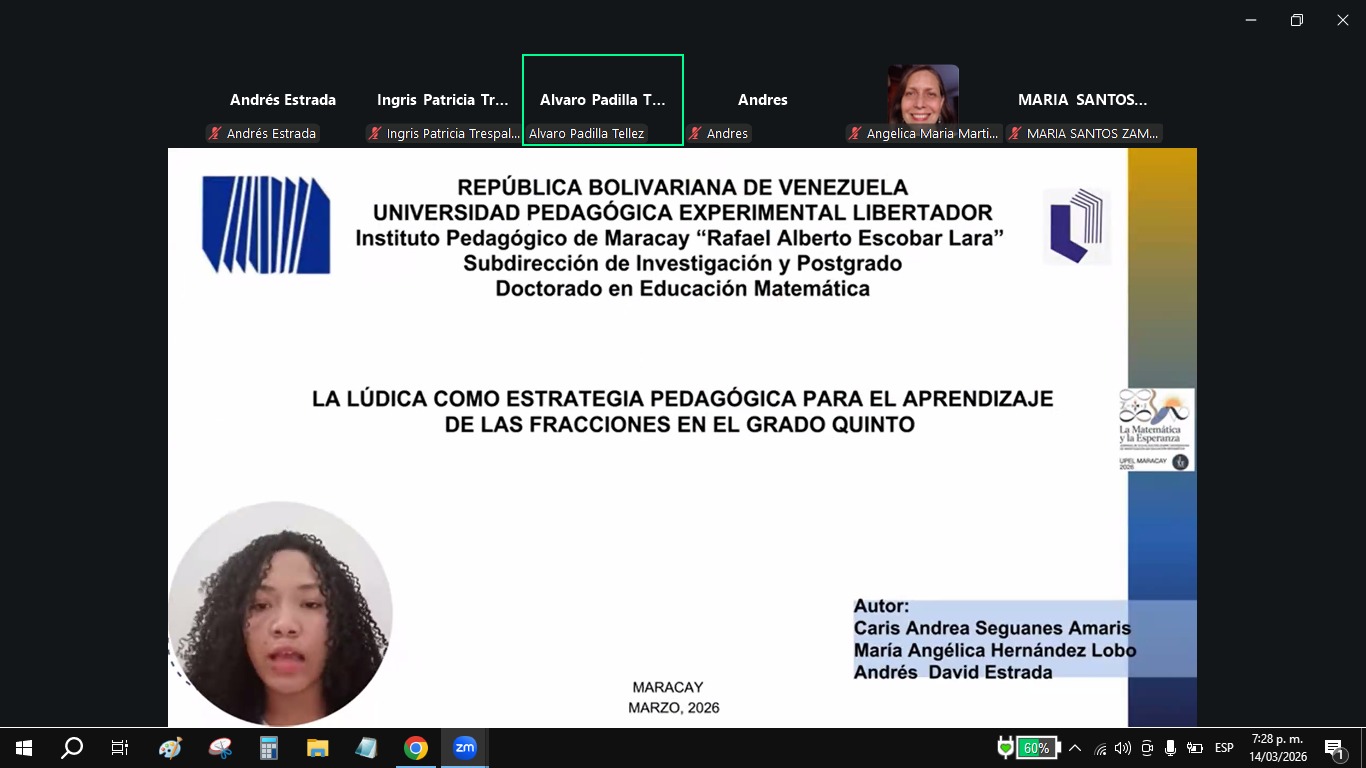
Task: Open File Explorer from the taskbar
Action: 318,748
